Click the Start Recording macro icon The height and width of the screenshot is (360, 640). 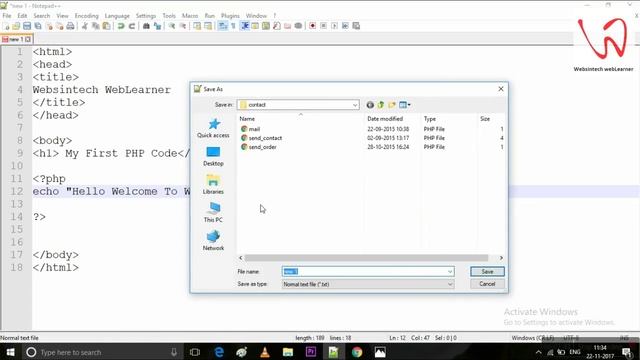pos(312,26)
